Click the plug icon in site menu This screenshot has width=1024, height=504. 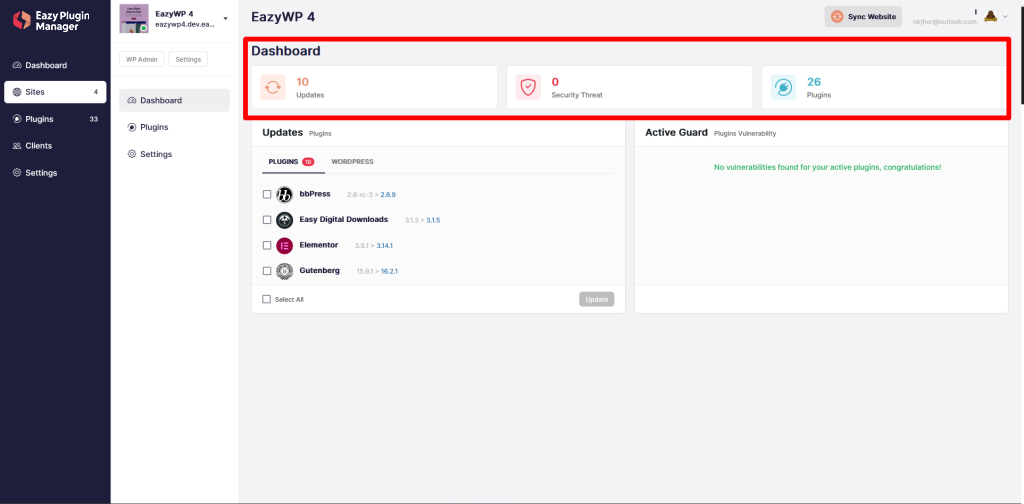(132, 127)
